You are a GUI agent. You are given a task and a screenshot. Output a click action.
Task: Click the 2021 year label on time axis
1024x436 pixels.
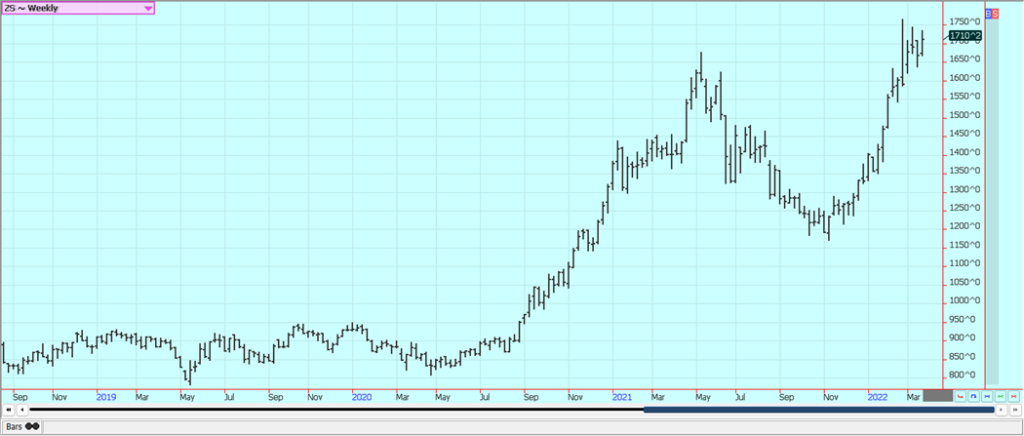(x=622, y=396)
